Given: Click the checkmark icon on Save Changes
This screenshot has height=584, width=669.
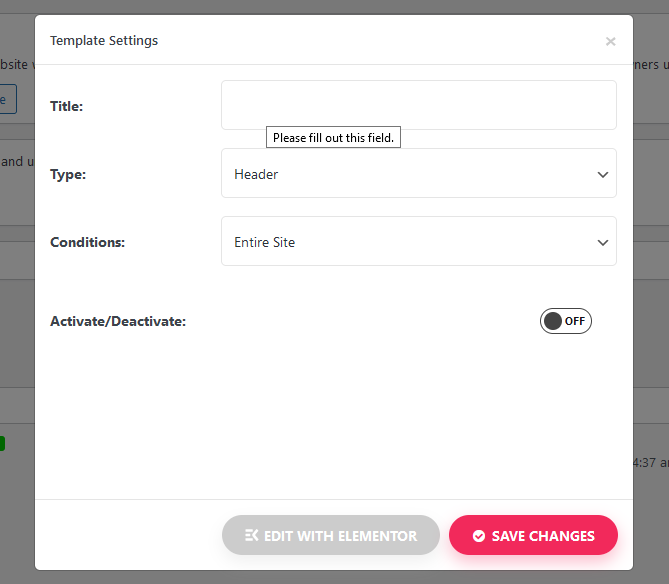Looking at the screenshot, I should coord(478,536).
